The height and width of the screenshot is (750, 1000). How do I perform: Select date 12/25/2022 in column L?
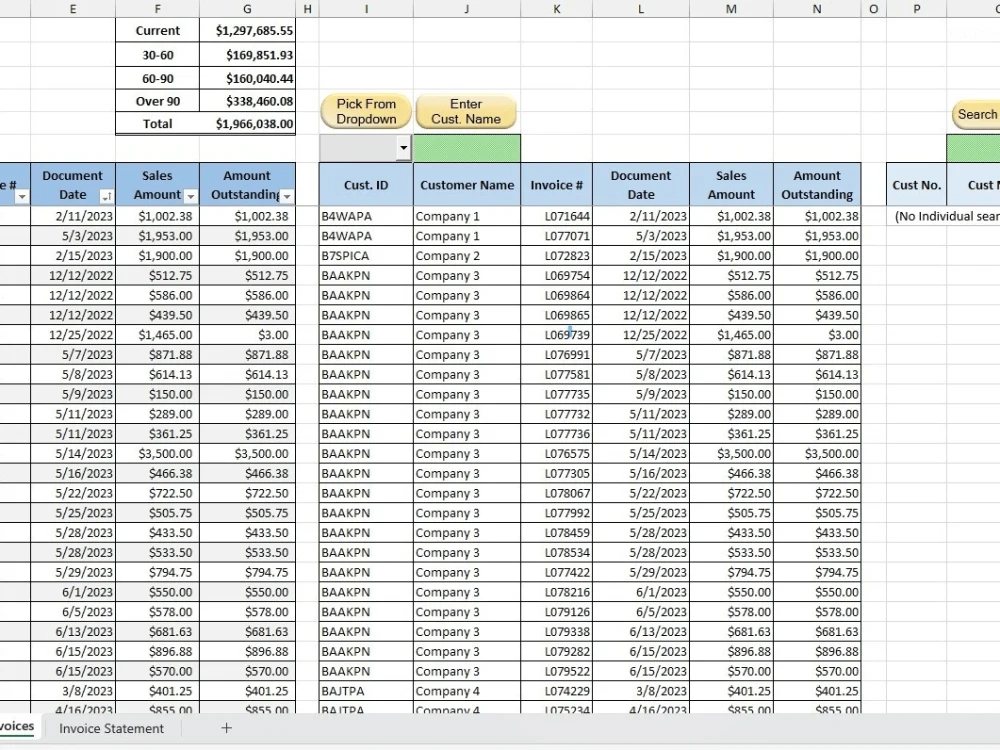[641, 335]
